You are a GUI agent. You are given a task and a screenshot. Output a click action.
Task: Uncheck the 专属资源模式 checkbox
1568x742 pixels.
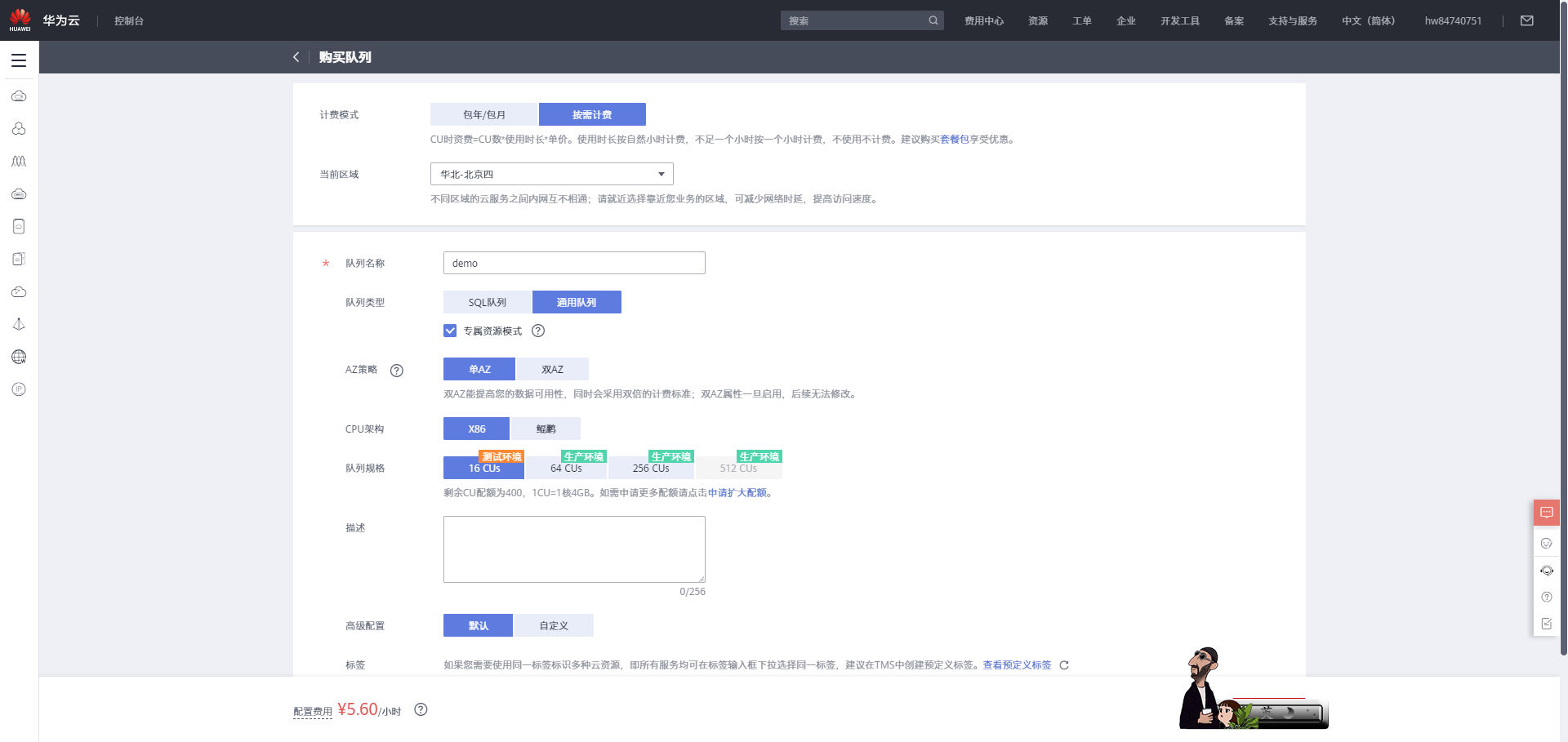click(x=450, y=331)
